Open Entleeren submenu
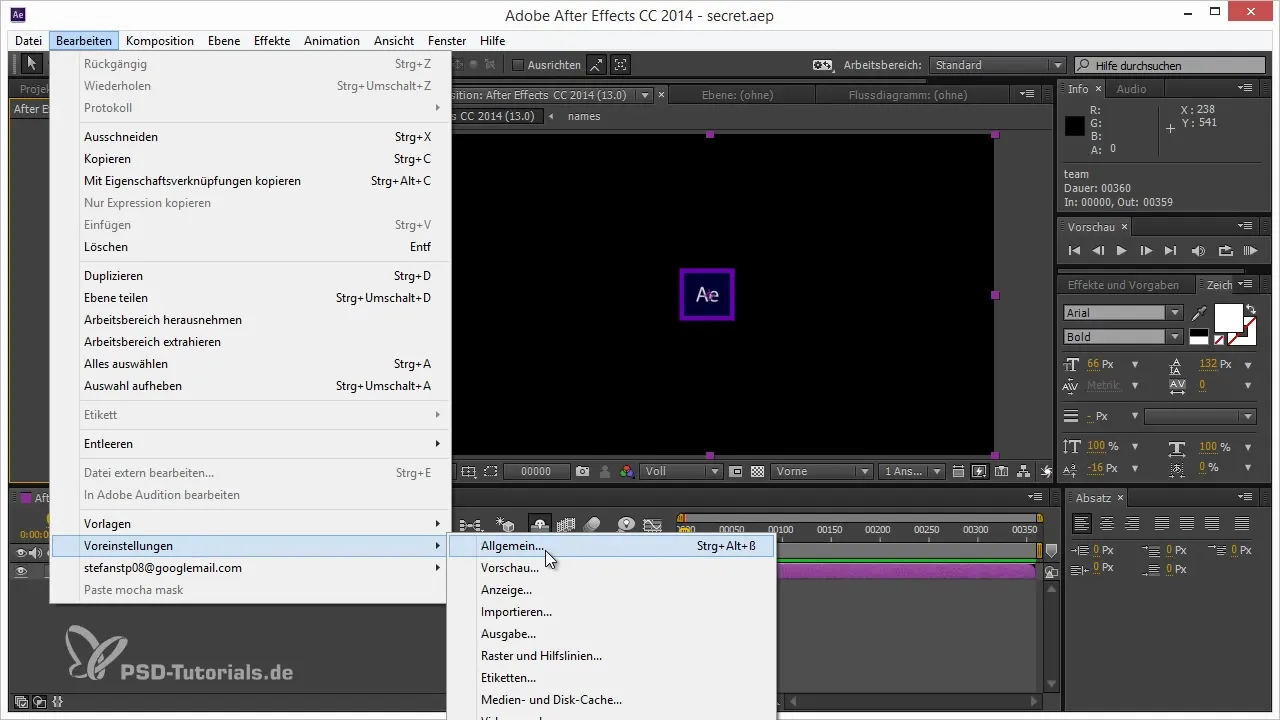The image size is (1280, 720). click(249, 444)
